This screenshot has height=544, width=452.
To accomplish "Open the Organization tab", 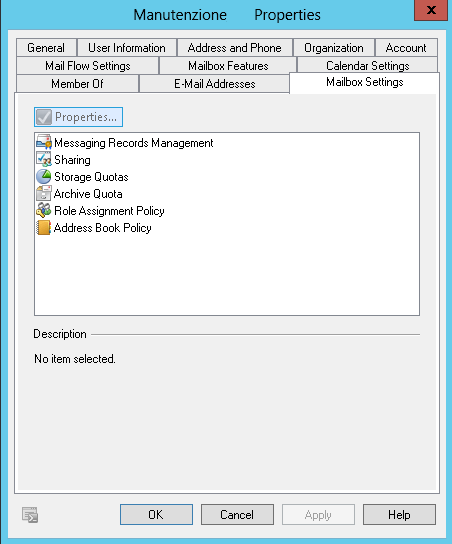I will click(x=334, y=48).
